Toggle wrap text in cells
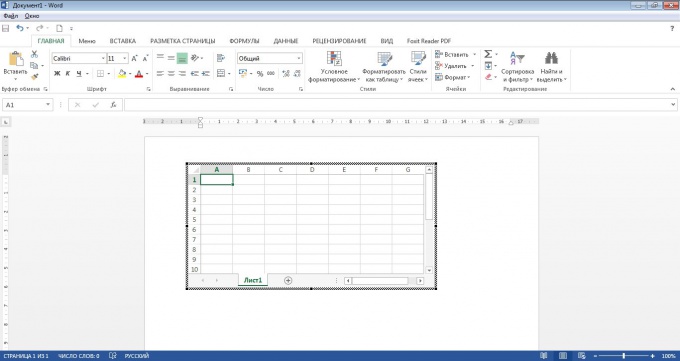Screen dimensions: 680x361 tap(221, 58)
